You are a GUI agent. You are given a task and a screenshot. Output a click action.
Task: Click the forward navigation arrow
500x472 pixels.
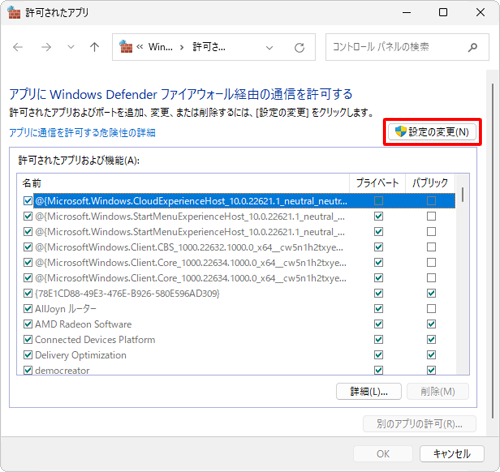click(46, 47)
